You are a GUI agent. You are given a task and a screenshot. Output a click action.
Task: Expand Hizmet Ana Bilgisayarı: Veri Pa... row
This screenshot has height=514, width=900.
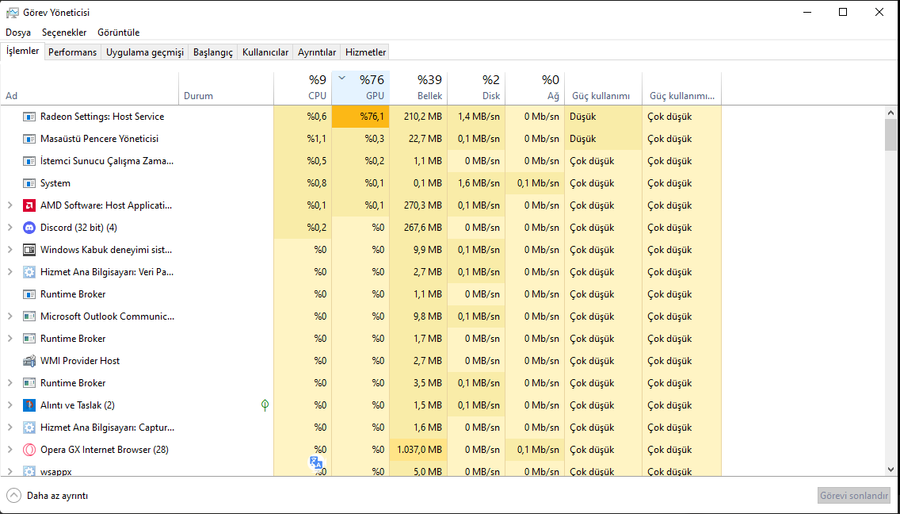pyautogui.click(x=10, y=272)
